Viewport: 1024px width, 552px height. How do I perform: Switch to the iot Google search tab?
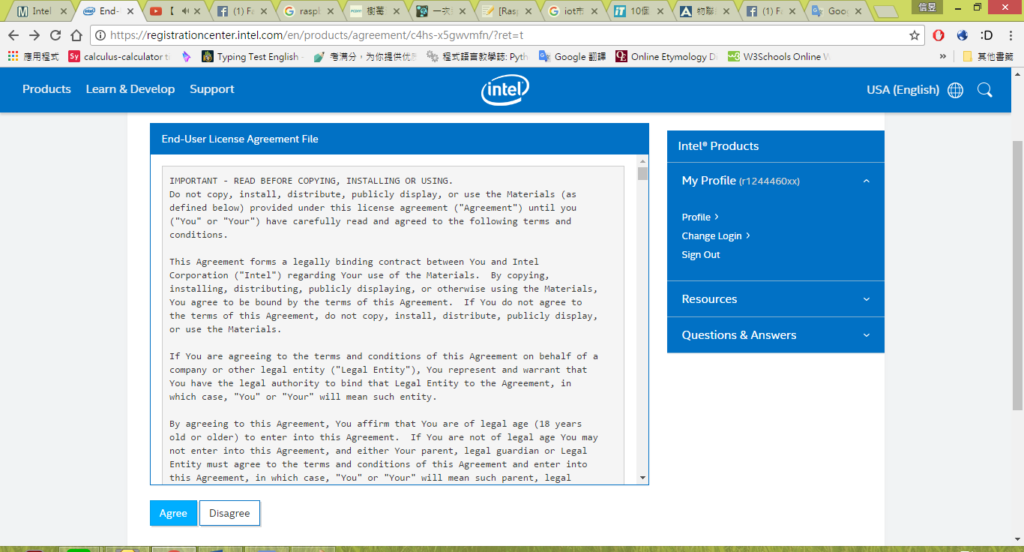[x=573, y=11]
